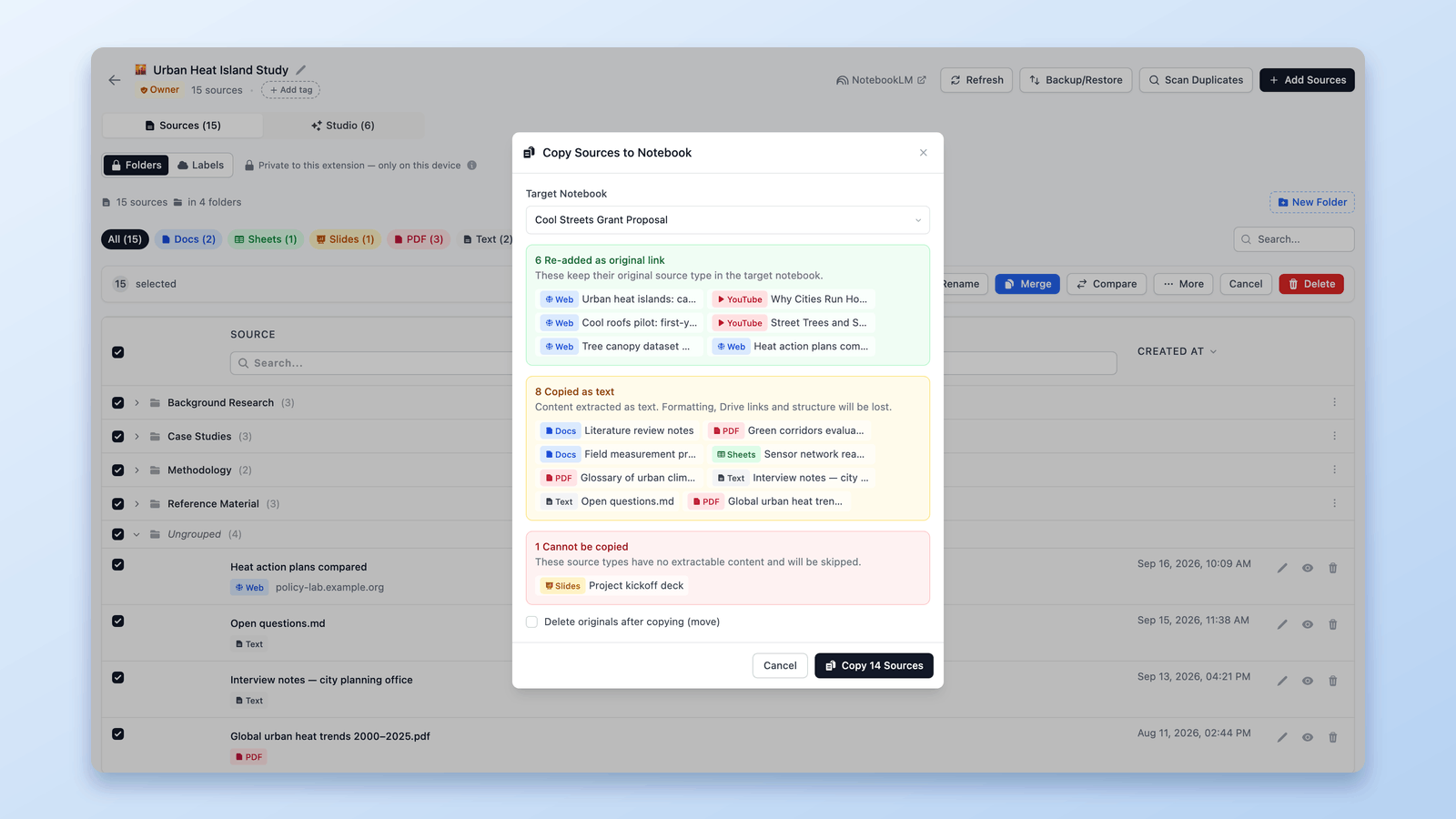
Task: Click the Copy 14 Sources button
Action: pos(874,666)
